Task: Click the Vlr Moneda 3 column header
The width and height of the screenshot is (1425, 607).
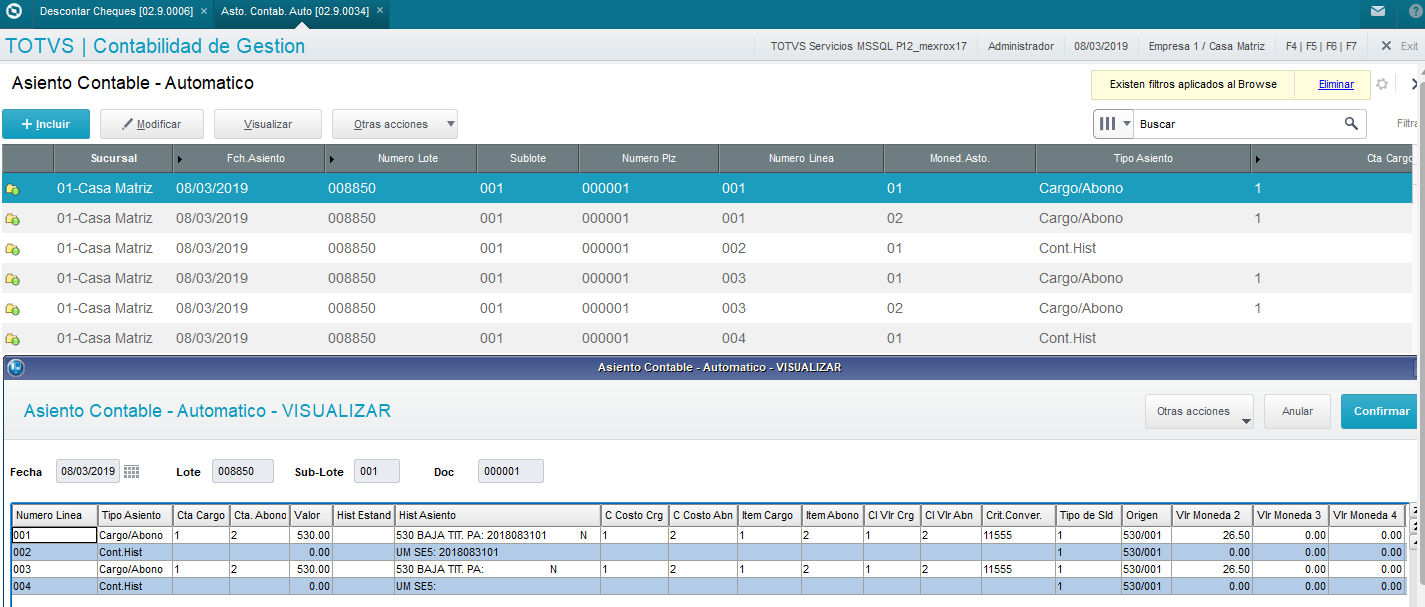Action: (x=1289, y=515)
